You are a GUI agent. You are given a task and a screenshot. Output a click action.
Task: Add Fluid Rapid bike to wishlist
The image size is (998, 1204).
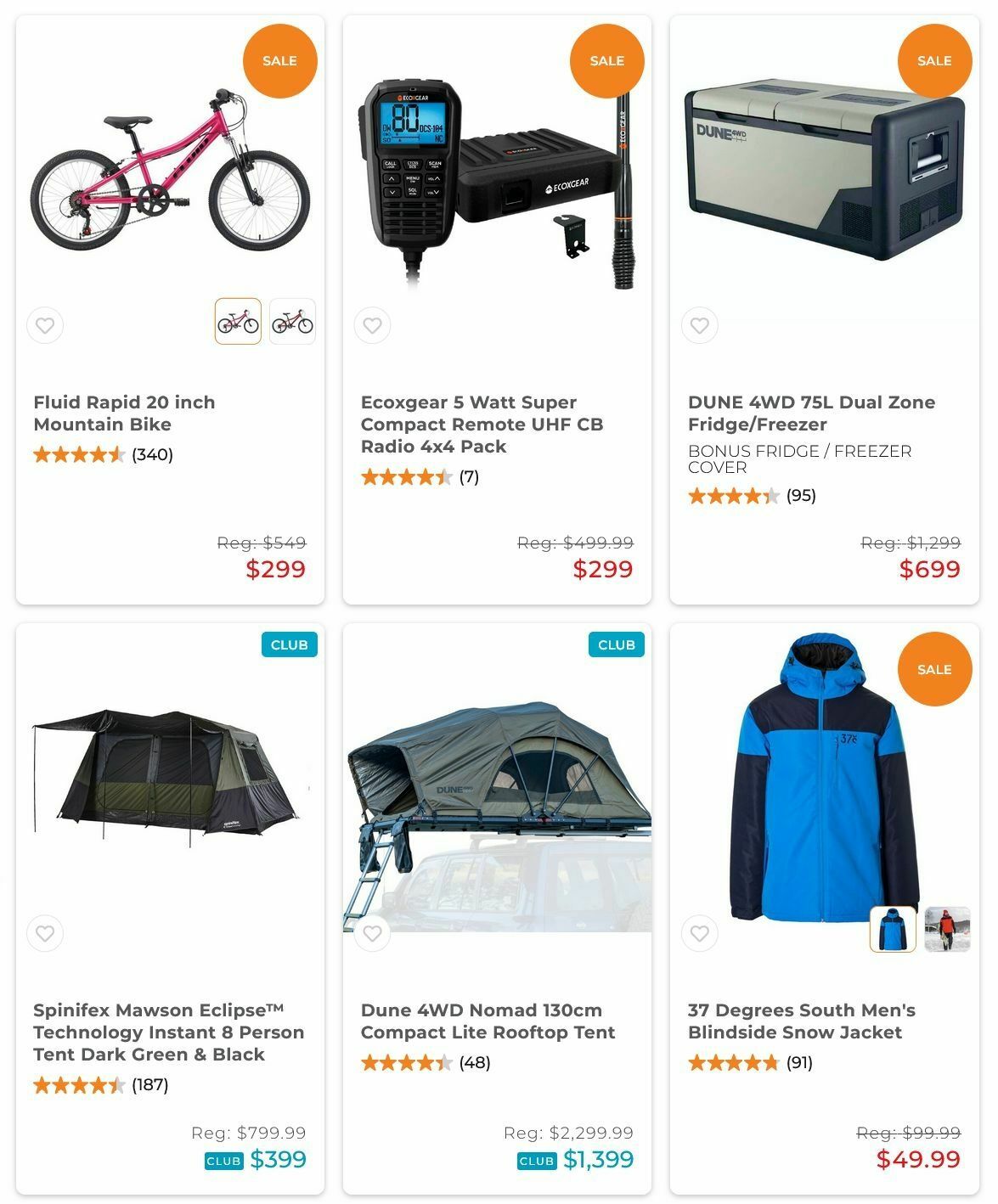click(x=45, y=325)
